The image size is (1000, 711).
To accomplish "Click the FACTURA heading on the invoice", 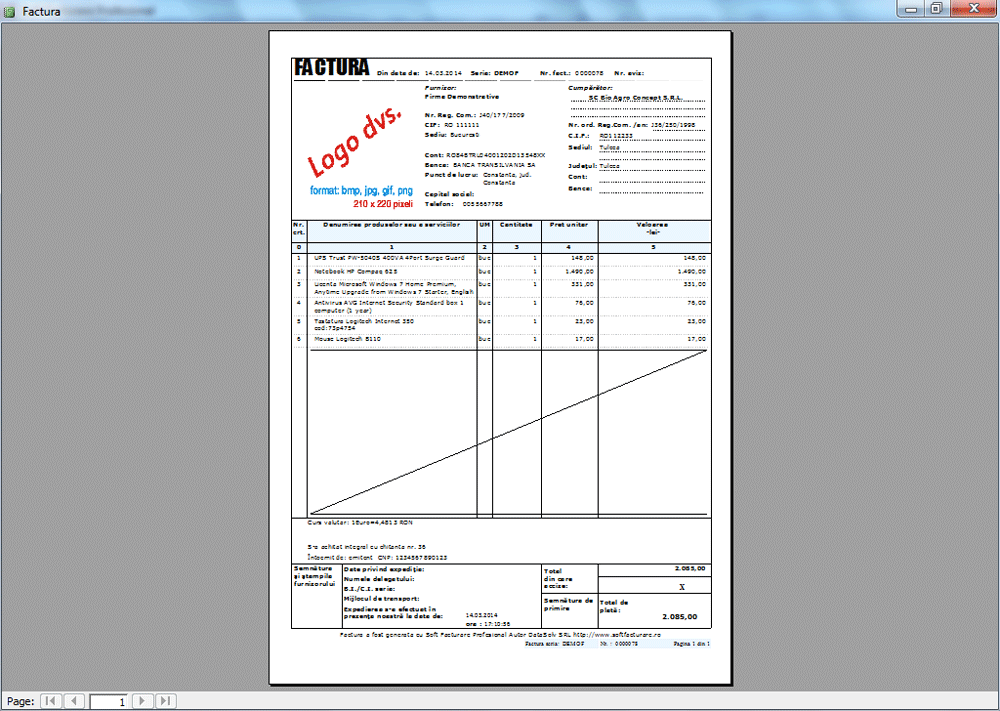I will click(331, 68).
